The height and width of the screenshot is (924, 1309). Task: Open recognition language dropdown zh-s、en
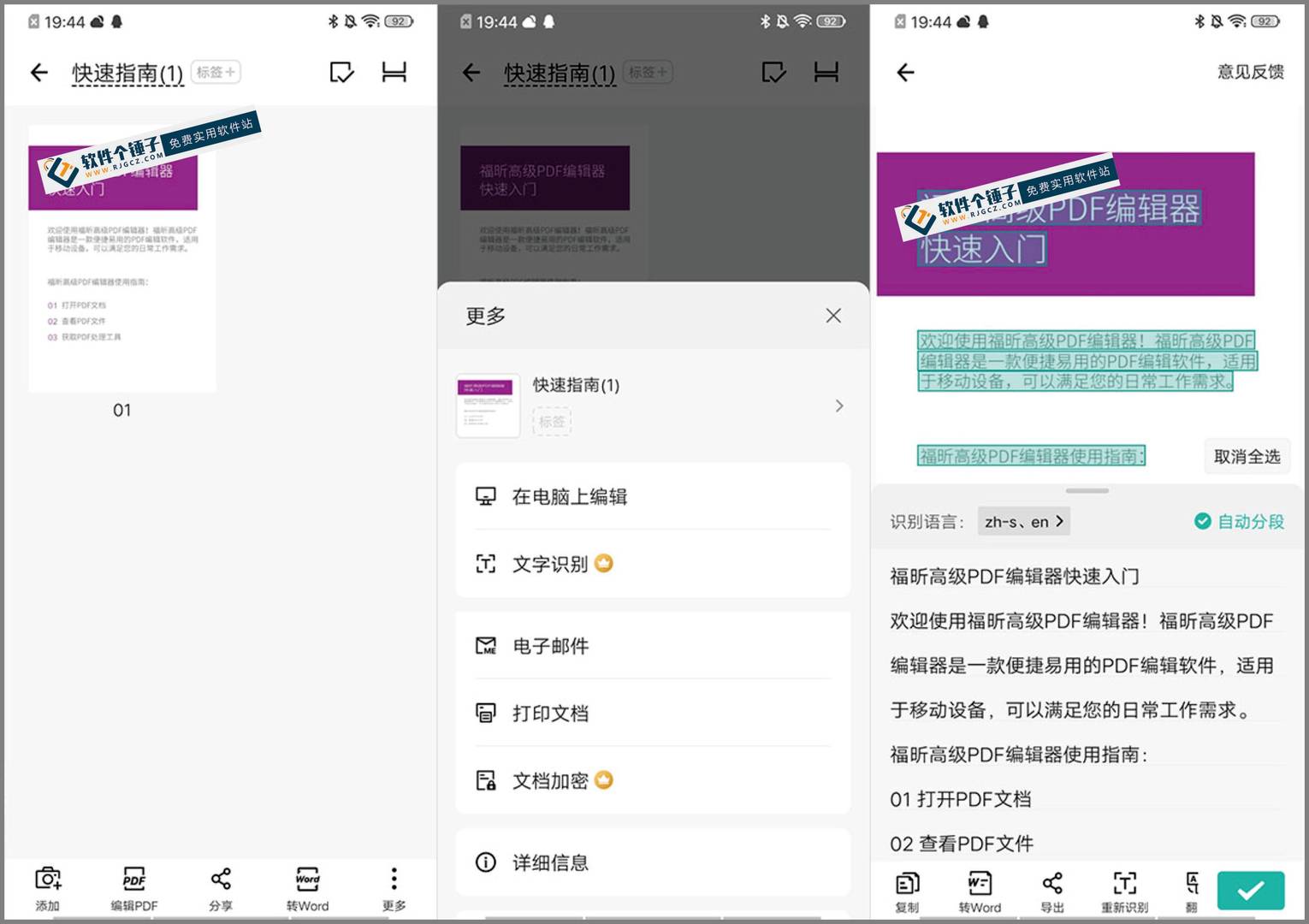point(1024,521)
